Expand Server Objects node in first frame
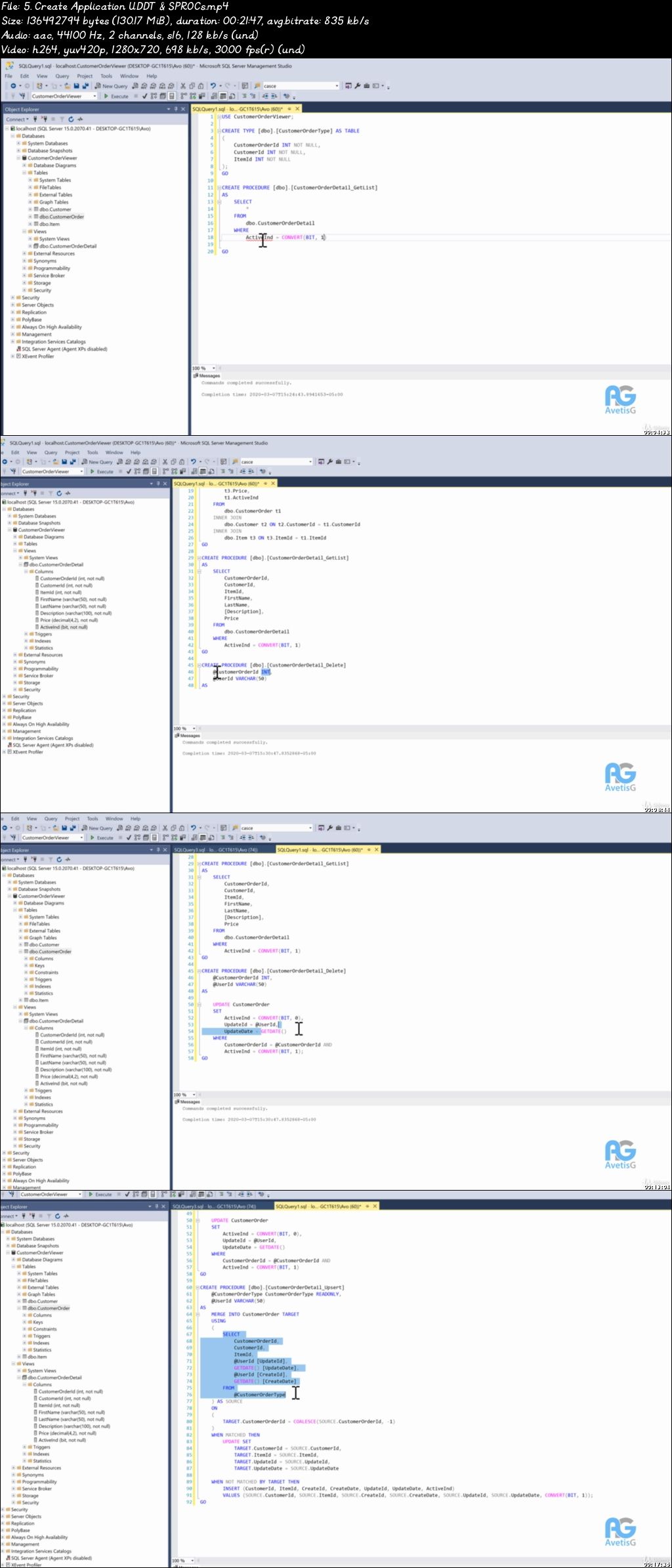Image resolution: width=672 pixels, height=1568 pixels. click(x=12, y=305)
